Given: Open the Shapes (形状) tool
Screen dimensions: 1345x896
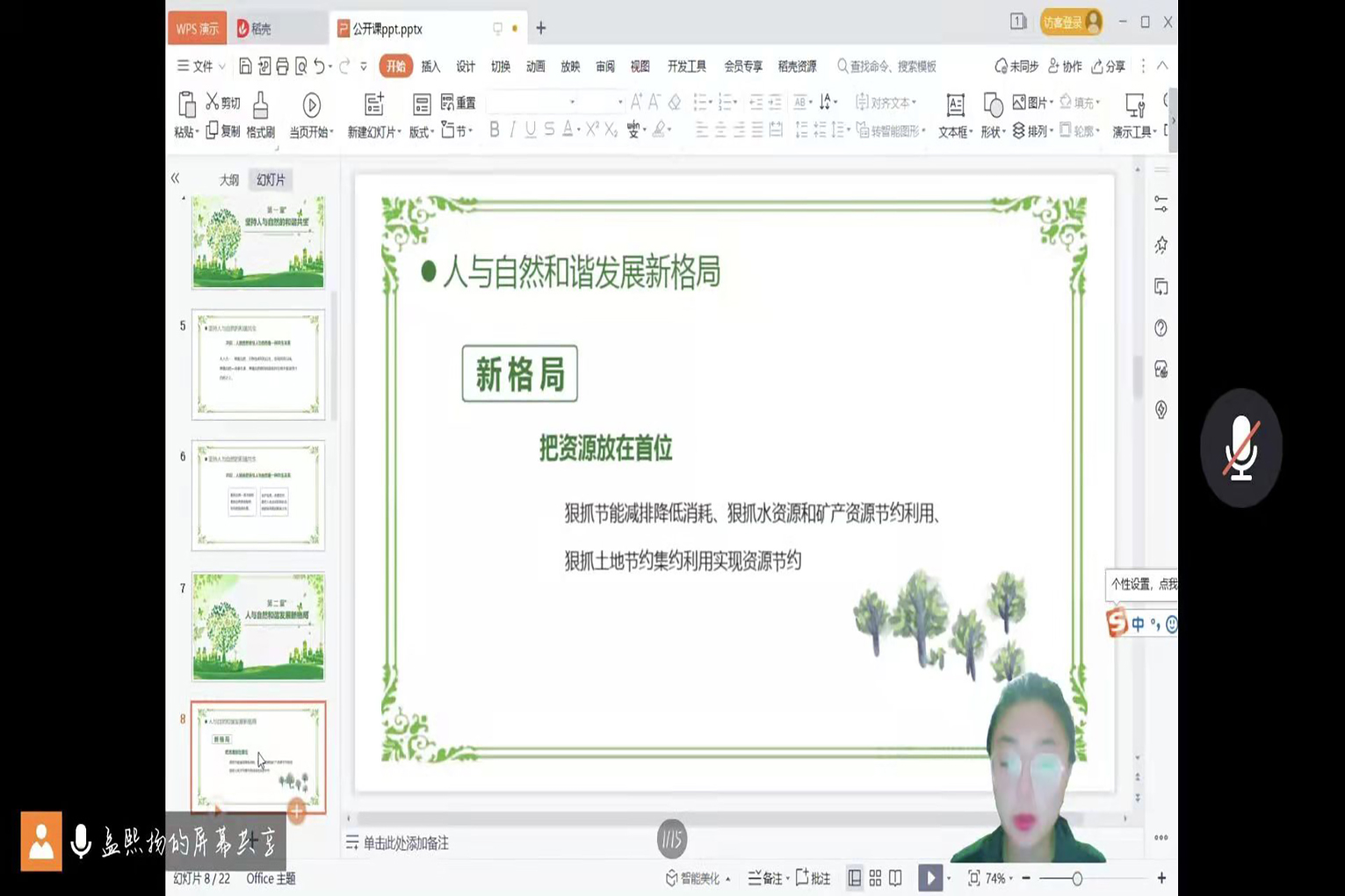Looking at the screenshot, I should [993, 106].
